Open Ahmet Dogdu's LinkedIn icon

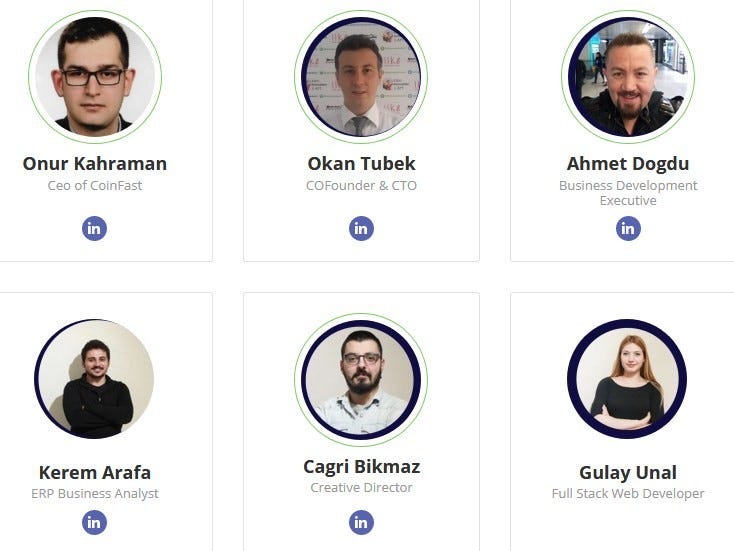(x=628, y=228)
